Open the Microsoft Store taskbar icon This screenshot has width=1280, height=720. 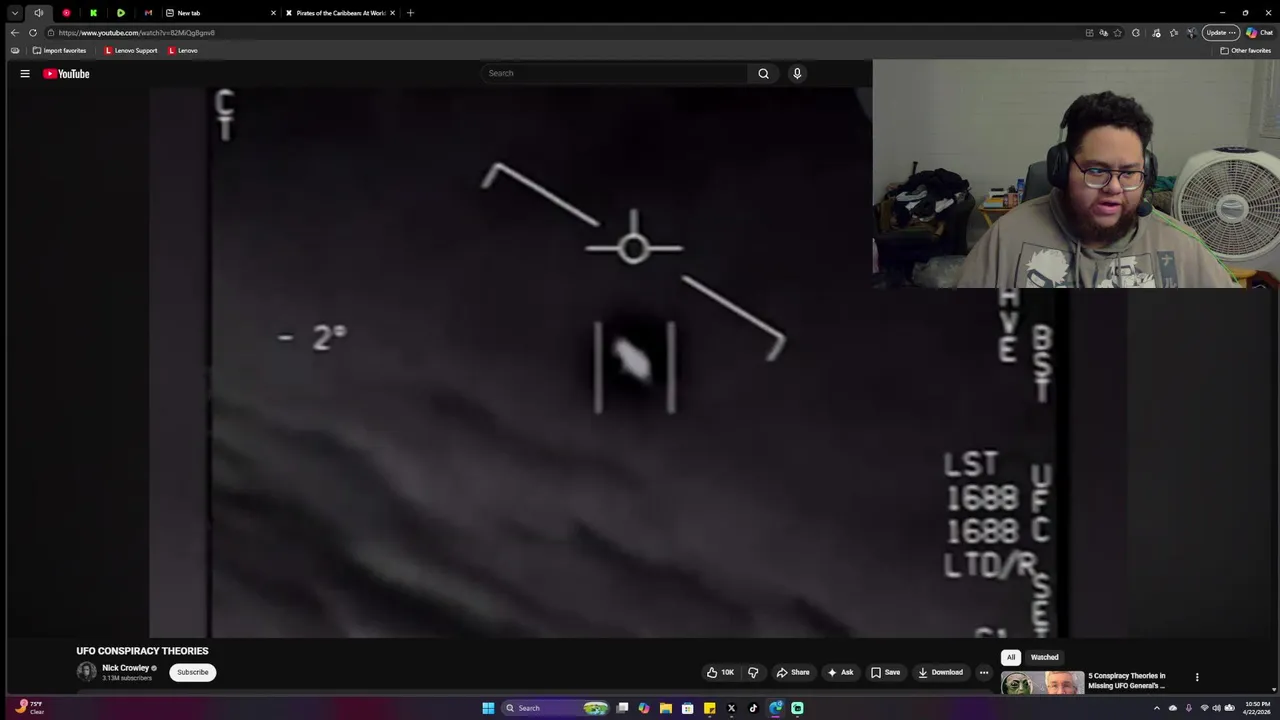[x=687, y=708]
